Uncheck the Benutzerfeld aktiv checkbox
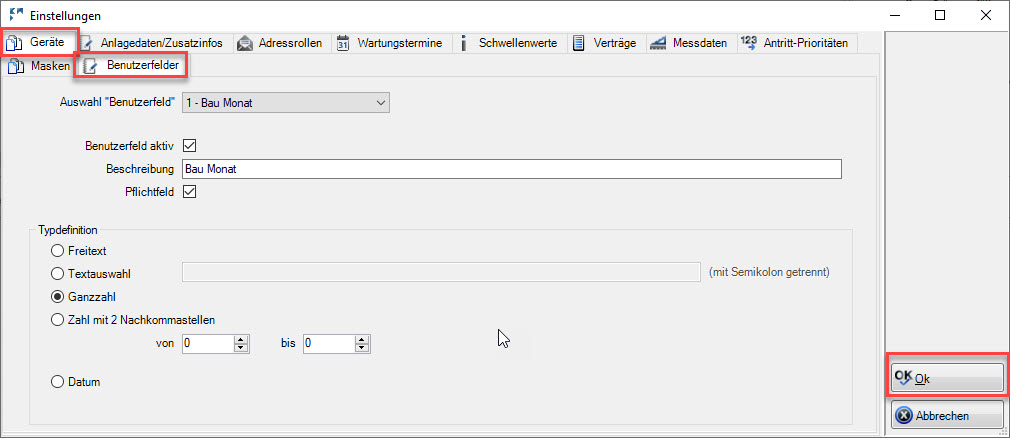The height and width of the screenshot is (438, 1010). coord(189,146)
